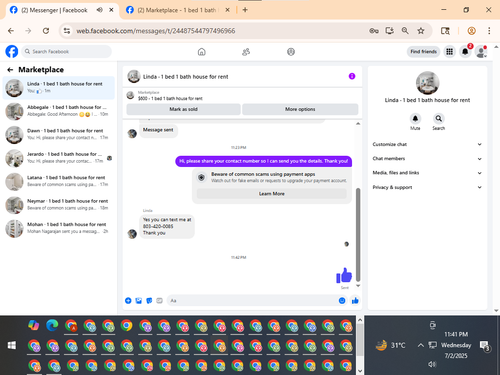
Task: Mute the Messenger tab audio icon
Action: (x=99, y=10)
